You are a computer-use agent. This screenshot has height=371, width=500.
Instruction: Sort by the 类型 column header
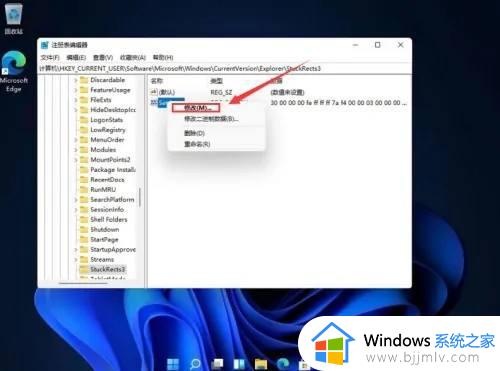[x=217, y=81]
